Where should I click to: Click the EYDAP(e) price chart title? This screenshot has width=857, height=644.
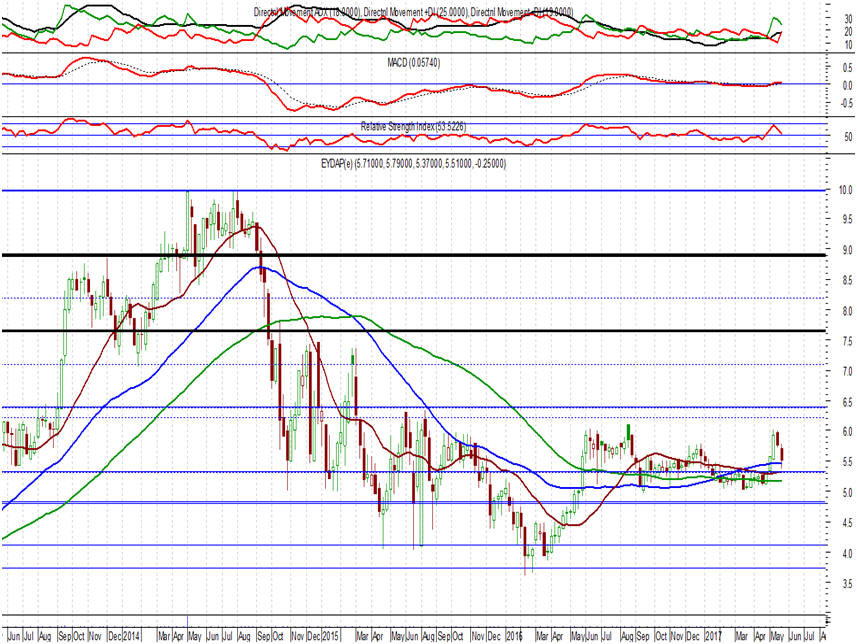point(413,163)
